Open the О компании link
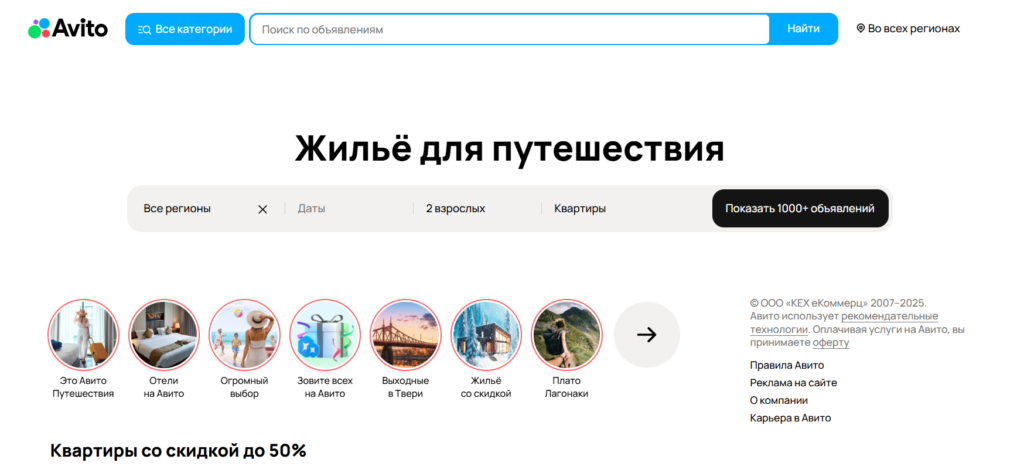The image size is (1024, 466). point(778,401)
